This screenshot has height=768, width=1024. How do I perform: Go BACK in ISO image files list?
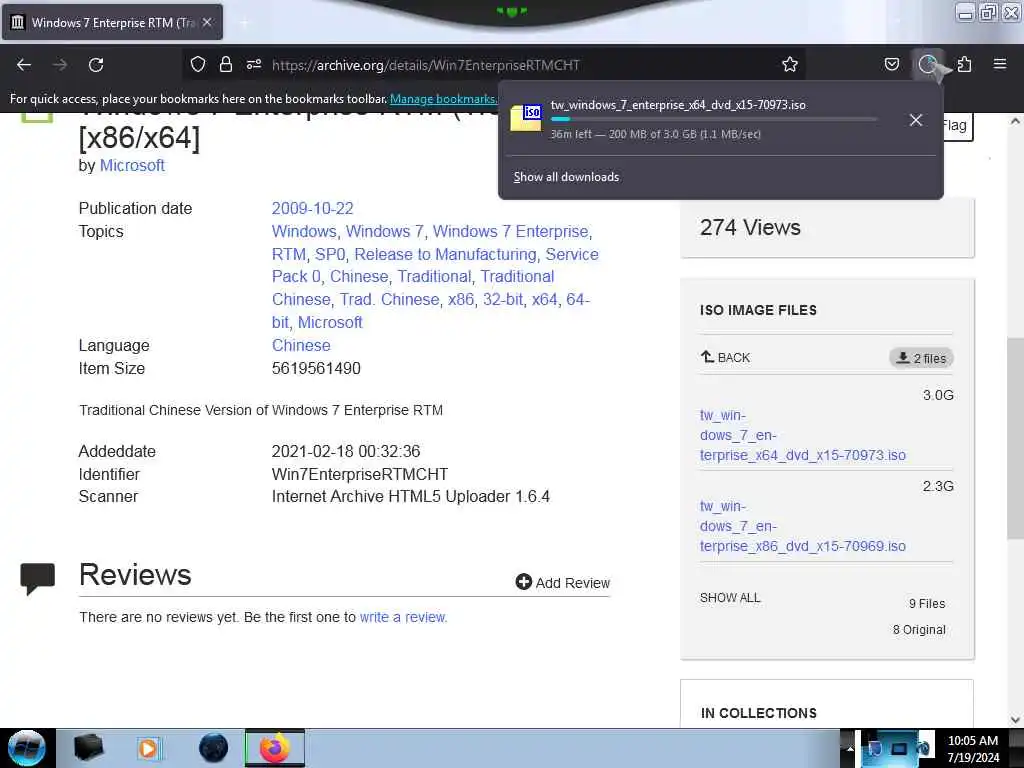click(725, 357)
